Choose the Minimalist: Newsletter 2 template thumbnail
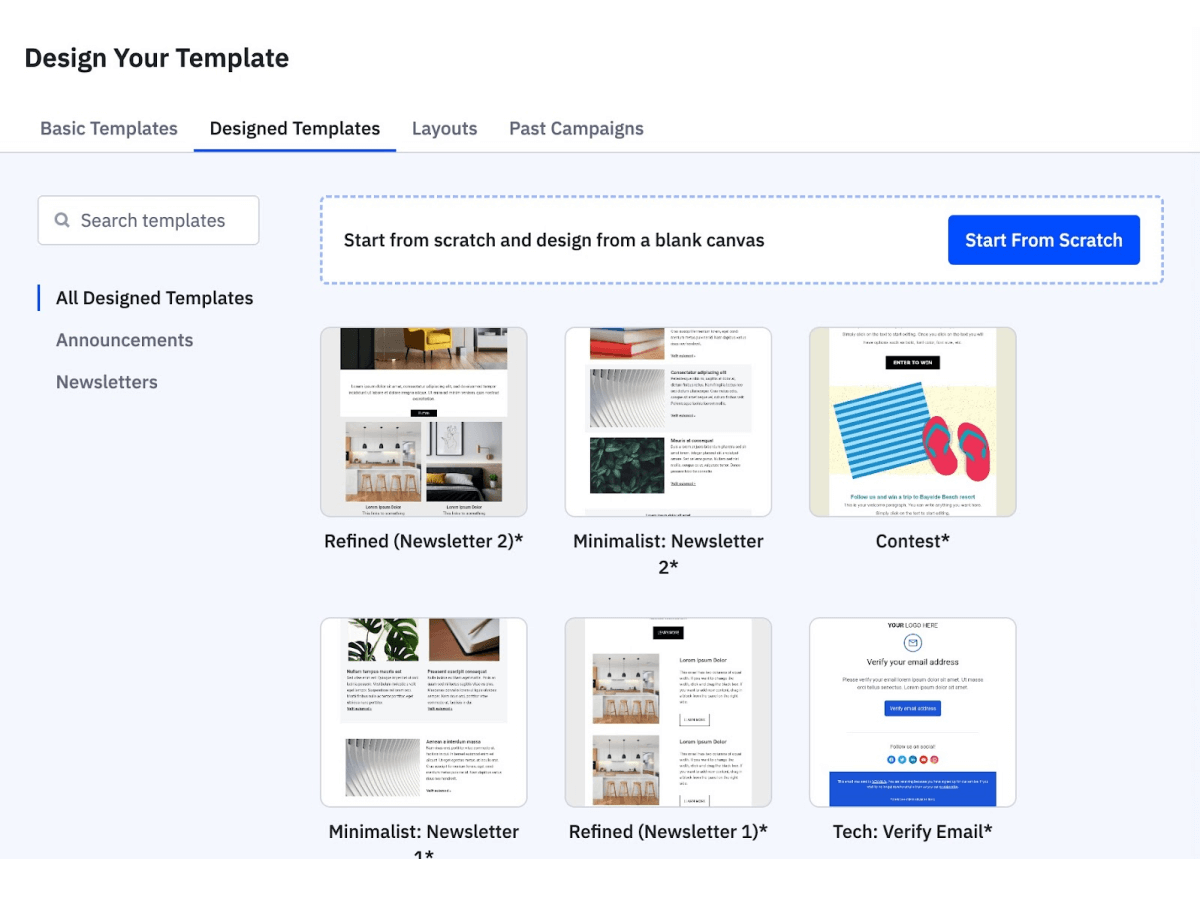This screenshot has height=913, width=1200. click(x=668, y=422)
